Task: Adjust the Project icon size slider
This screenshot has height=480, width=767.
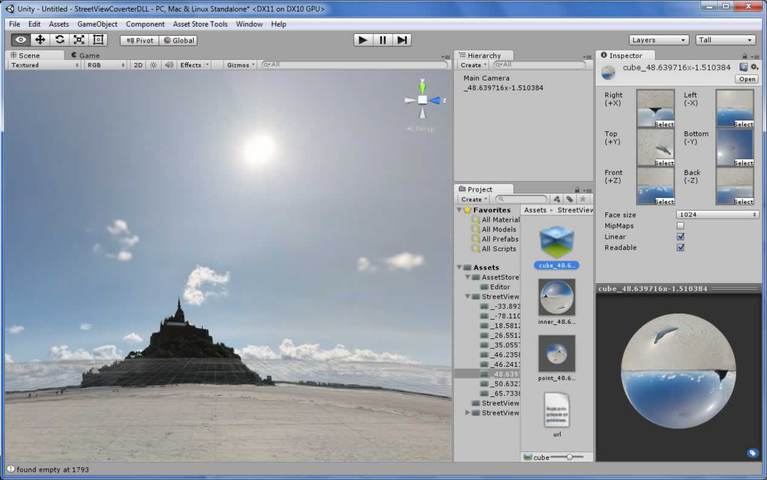Action: [569, 457]
